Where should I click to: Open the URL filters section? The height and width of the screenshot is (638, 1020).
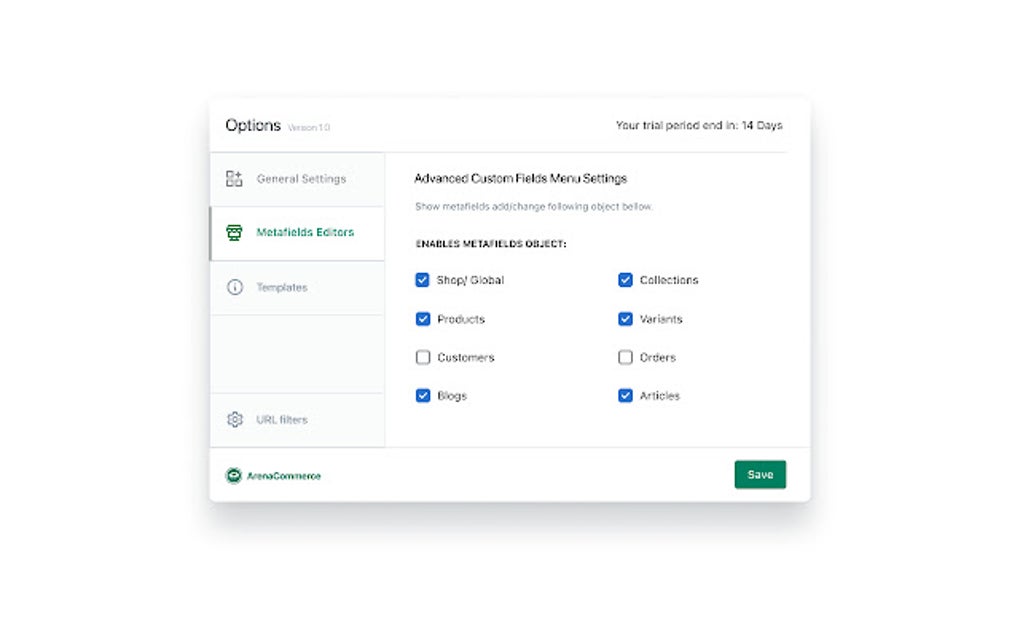point(282,420)
